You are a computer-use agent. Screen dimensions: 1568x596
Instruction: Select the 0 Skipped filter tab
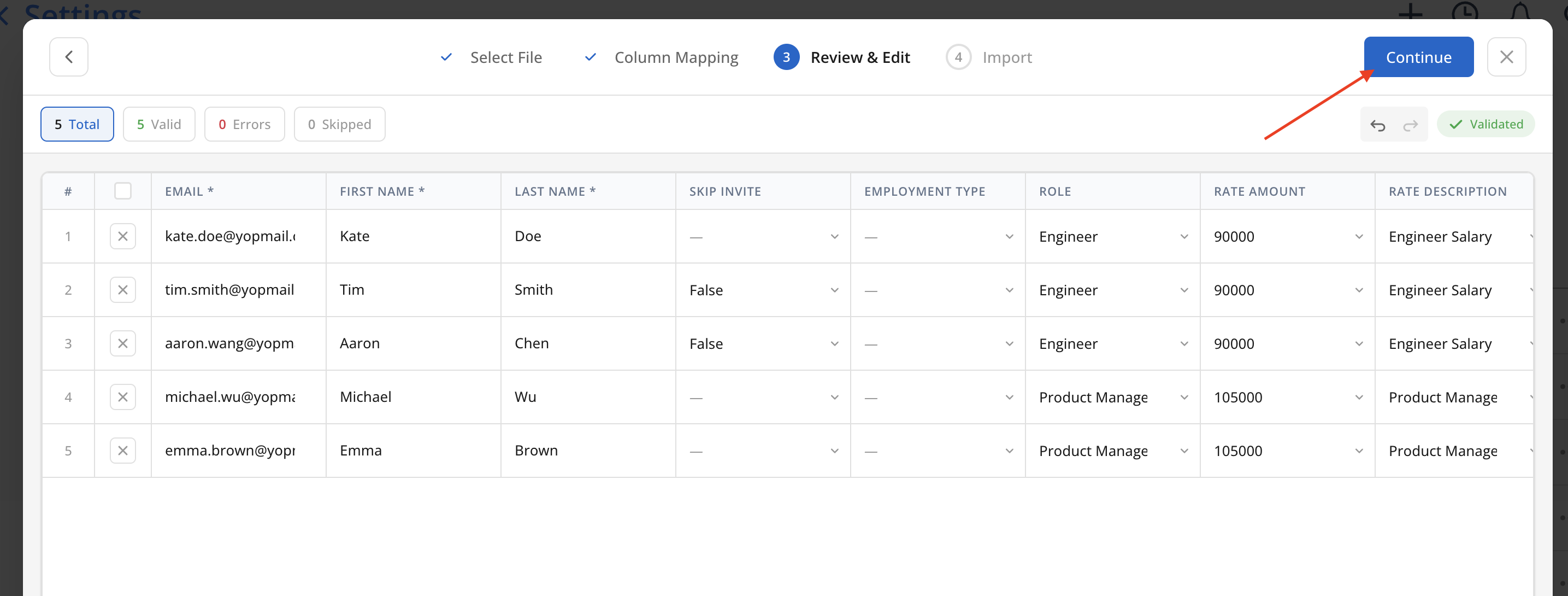pyautogui.click(x=339, y=124)
